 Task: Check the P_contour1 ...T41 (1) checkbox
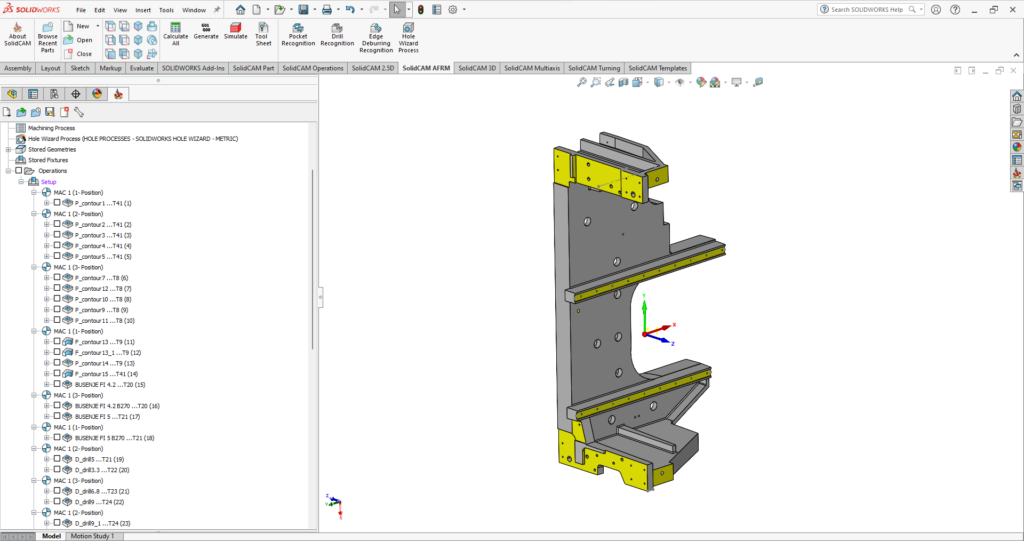click(57, 203)
